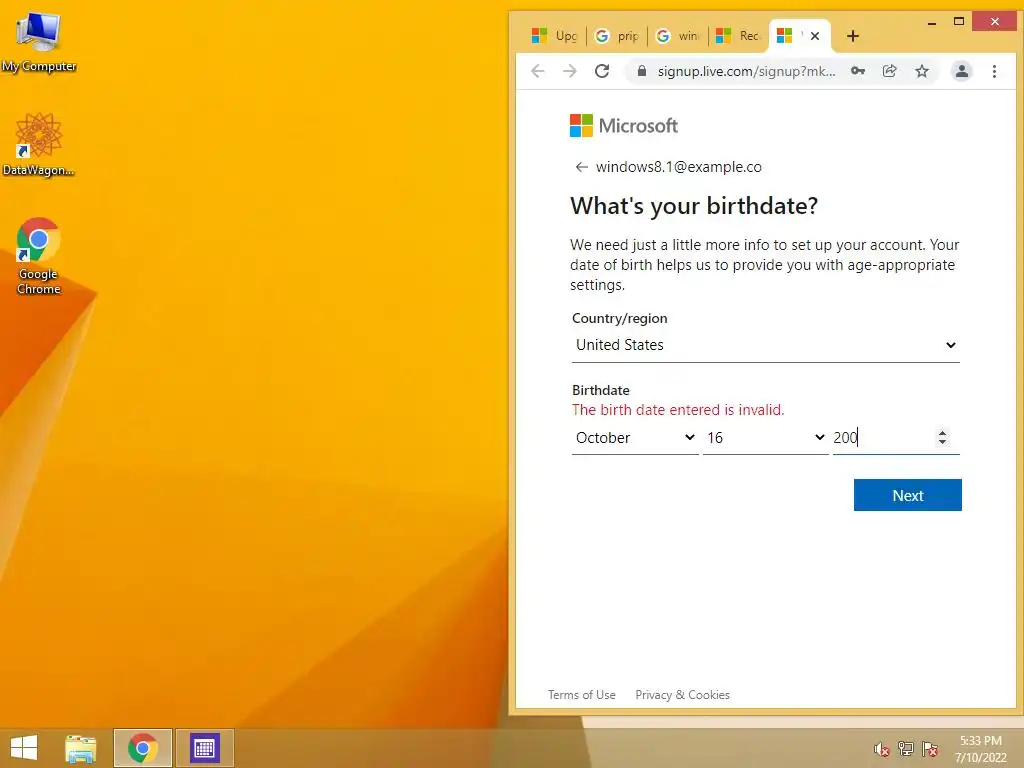Switch to the prip Google tab

pyautogui.click(x=617, y=36)
